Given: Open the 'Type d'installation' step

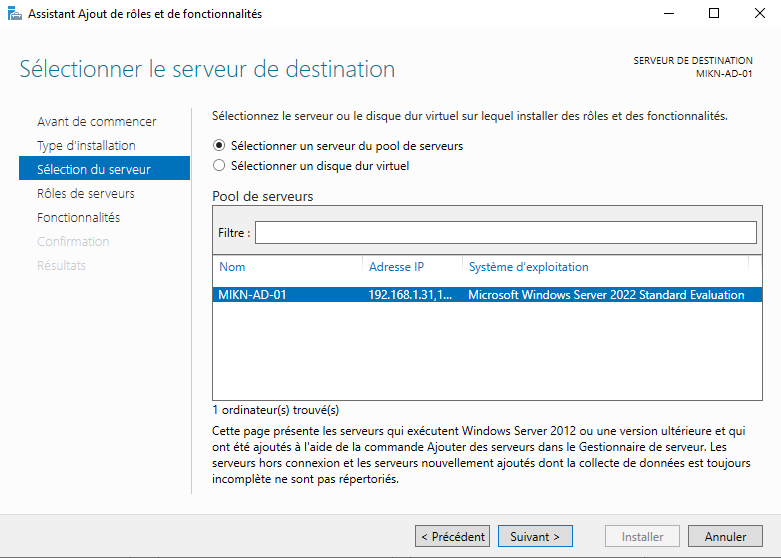Looking at the screenshot, I should pyautogui.click(x=86, y=146).
